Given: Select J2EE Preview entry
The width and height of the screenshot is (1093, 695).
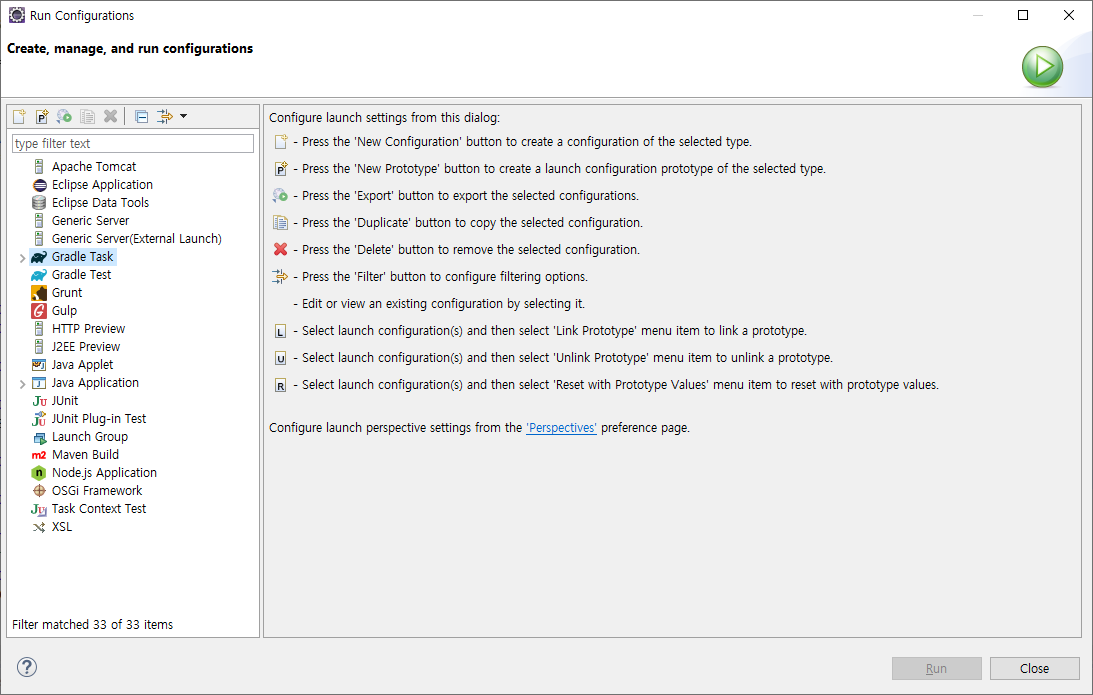Looking at the screenshot, I should [x=86, y=347].
